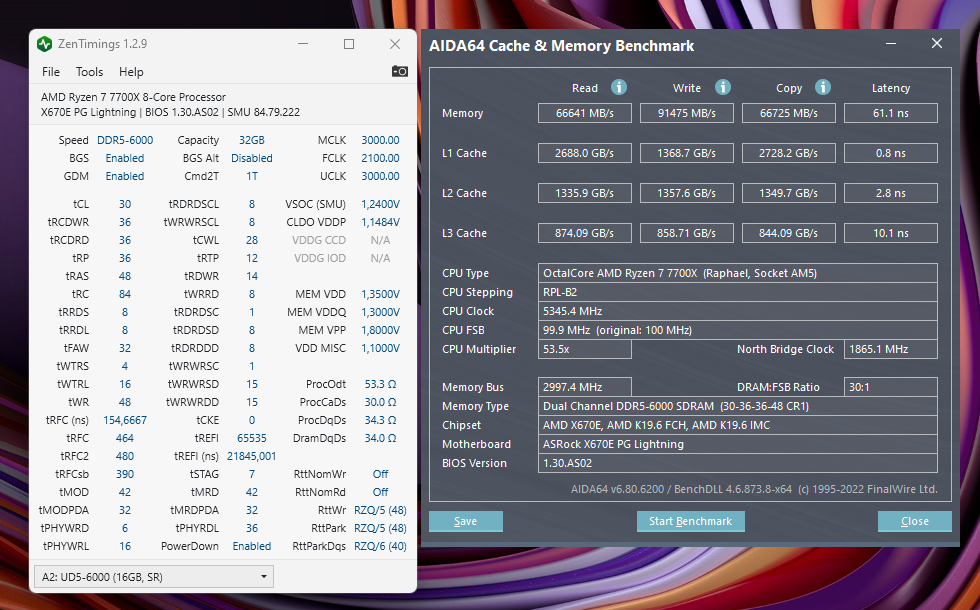Click the tCWL value 28
The width and height of the screenshot is (980, 610).
tap(252, 241)
